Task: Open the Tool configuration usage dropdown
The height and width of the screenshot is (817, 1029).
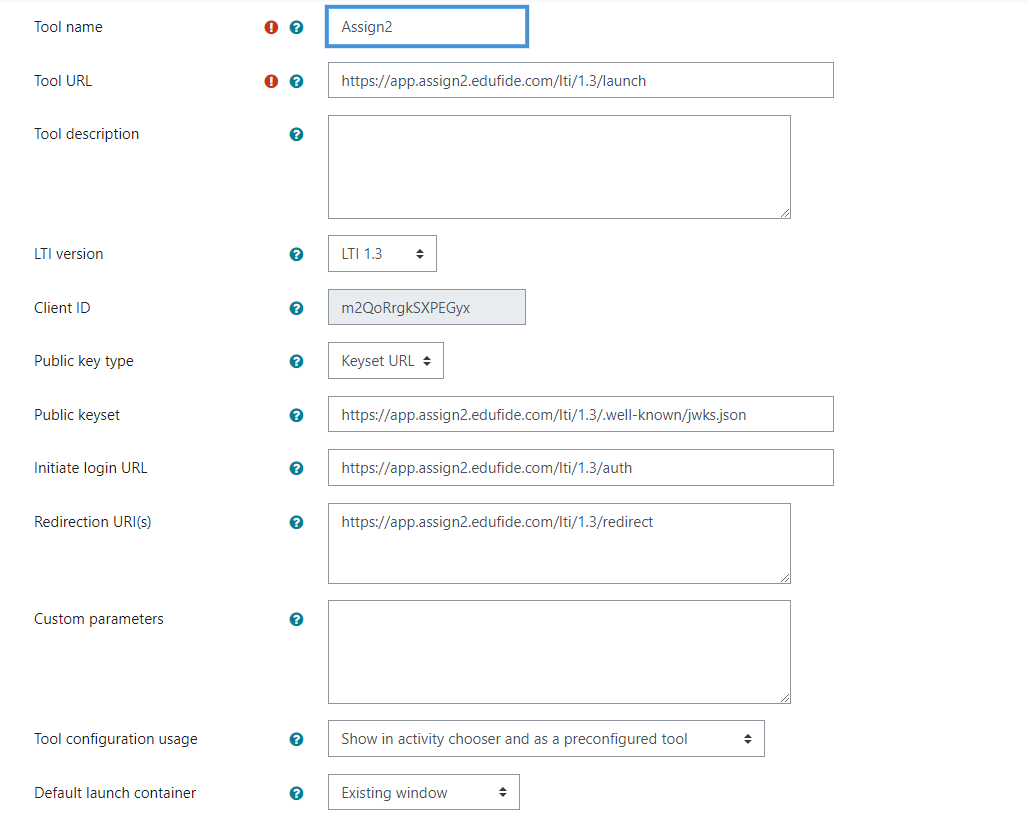Action: coord(546,738)
